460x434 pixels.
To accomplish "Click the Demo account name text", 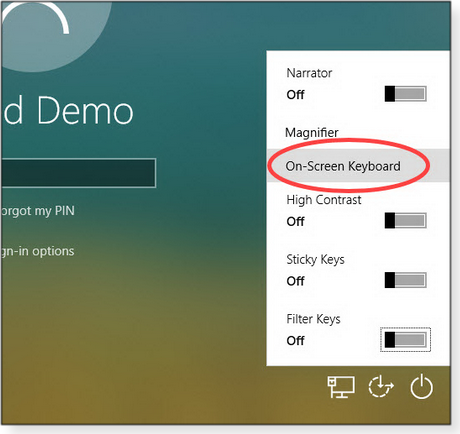I will [85, 110].
